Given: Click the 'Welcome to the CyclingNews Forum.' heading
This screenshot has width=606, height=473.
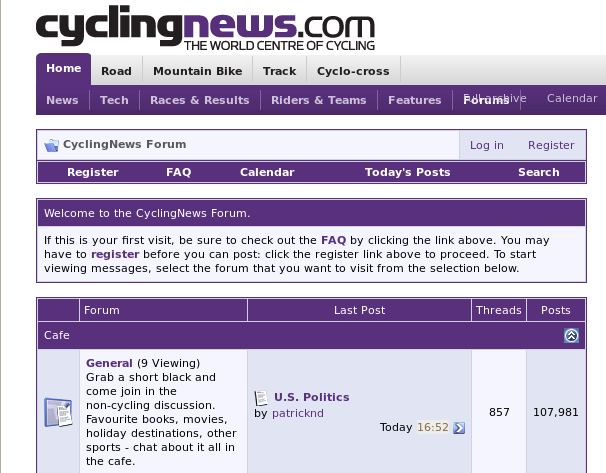Looking at the screenshot, I should pos(147,213).
